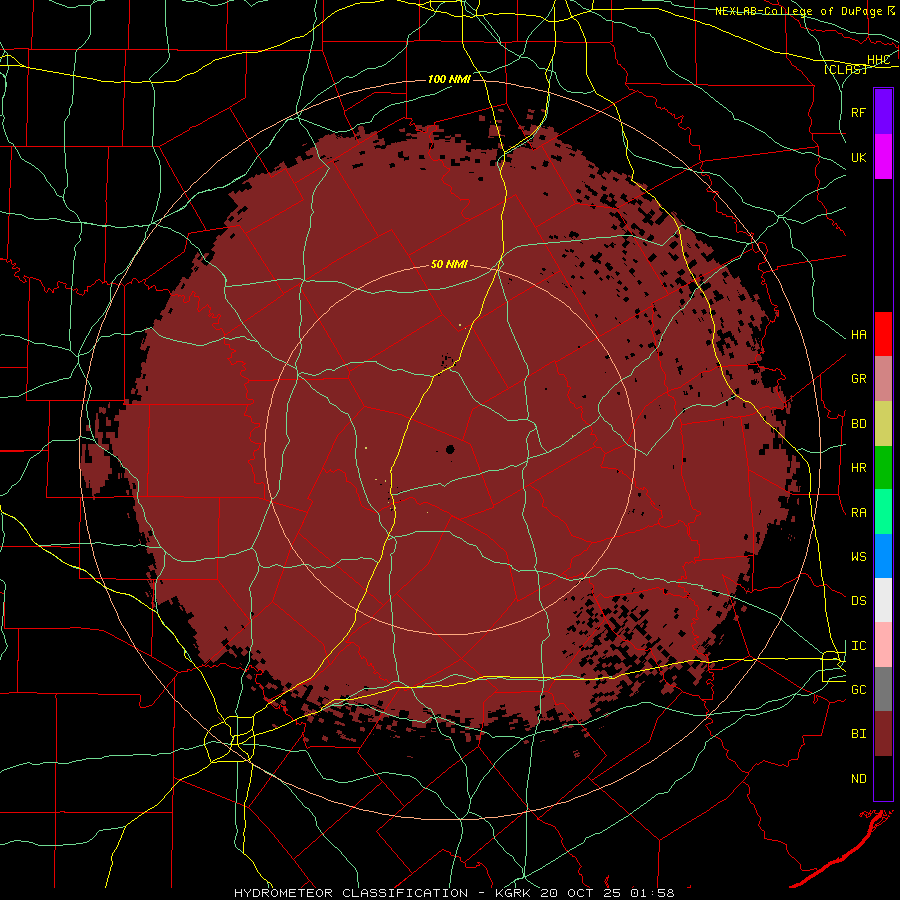
Task: Select the GR hail color swatch
Action: (x=883, y=379)
